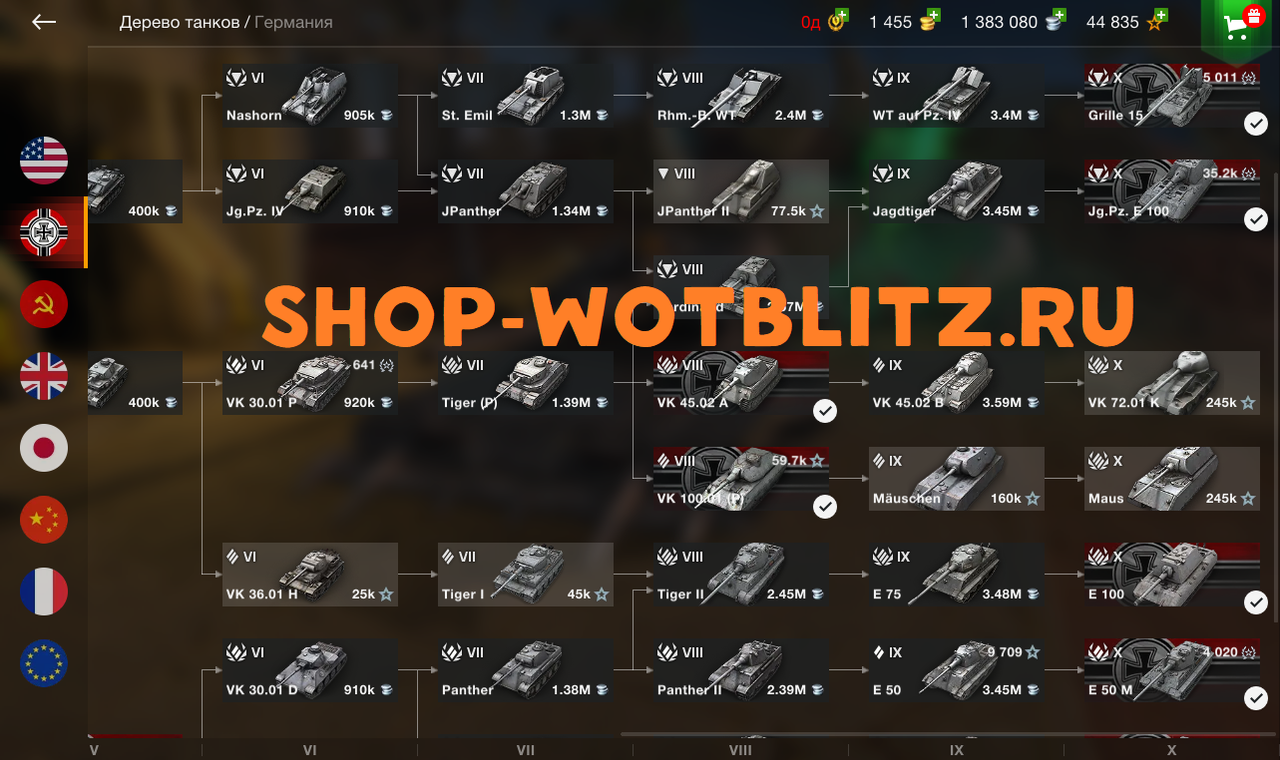Select the European Union flag icon

click(44, 664)
